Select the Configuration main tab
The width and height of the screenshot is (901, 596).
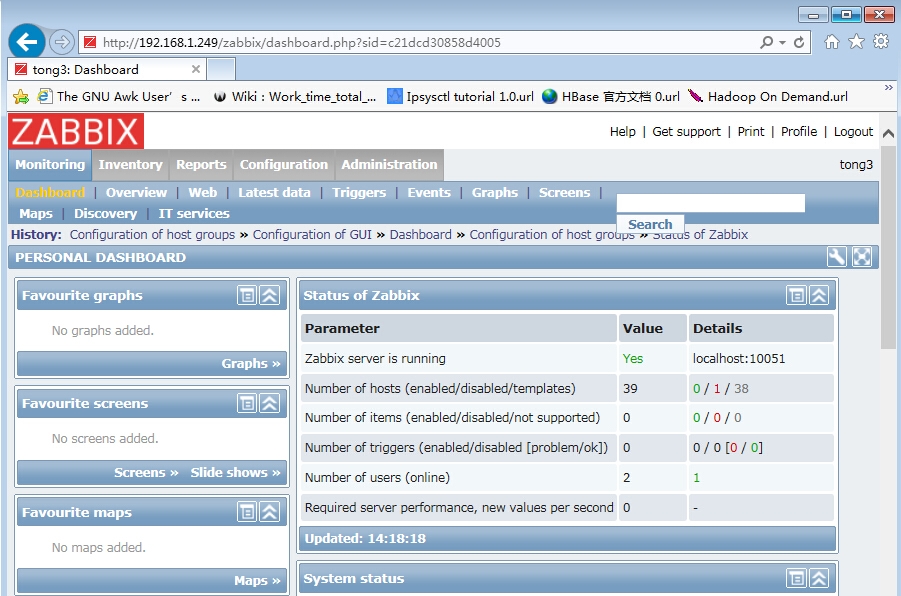[x=284, y=165]
